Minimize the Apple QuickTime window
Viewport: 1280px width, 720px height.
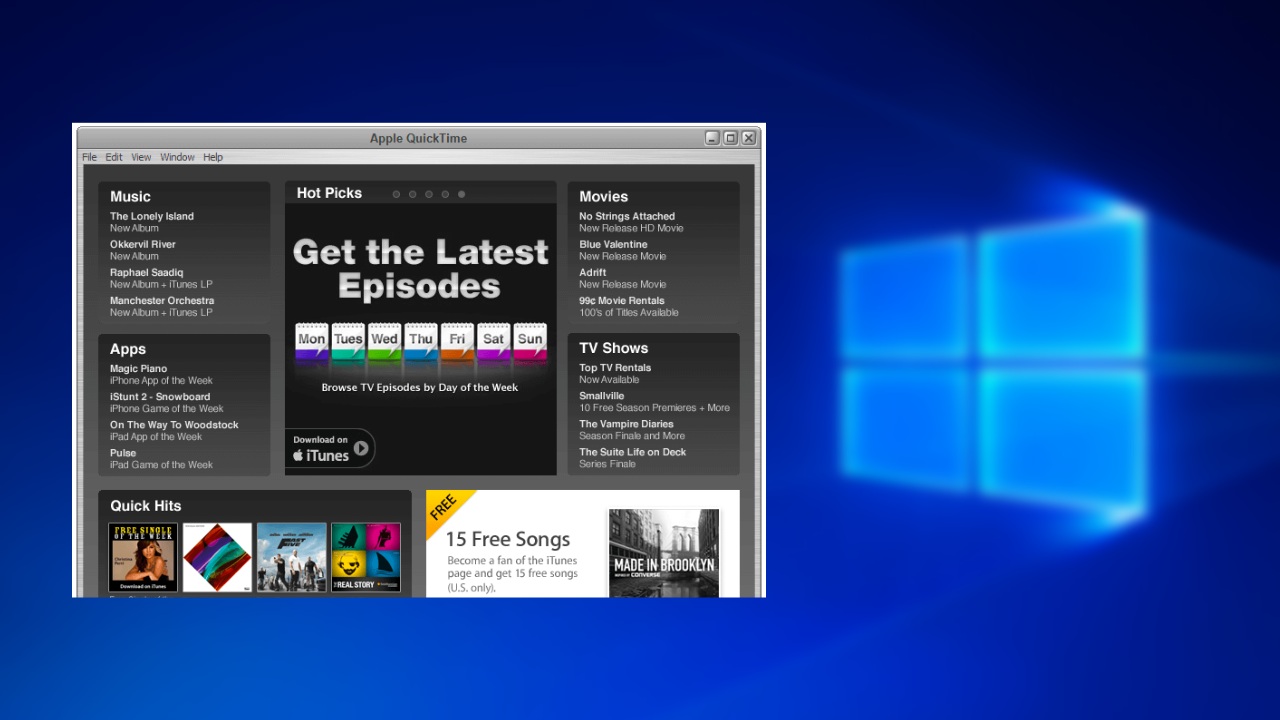tap(712, 138)
